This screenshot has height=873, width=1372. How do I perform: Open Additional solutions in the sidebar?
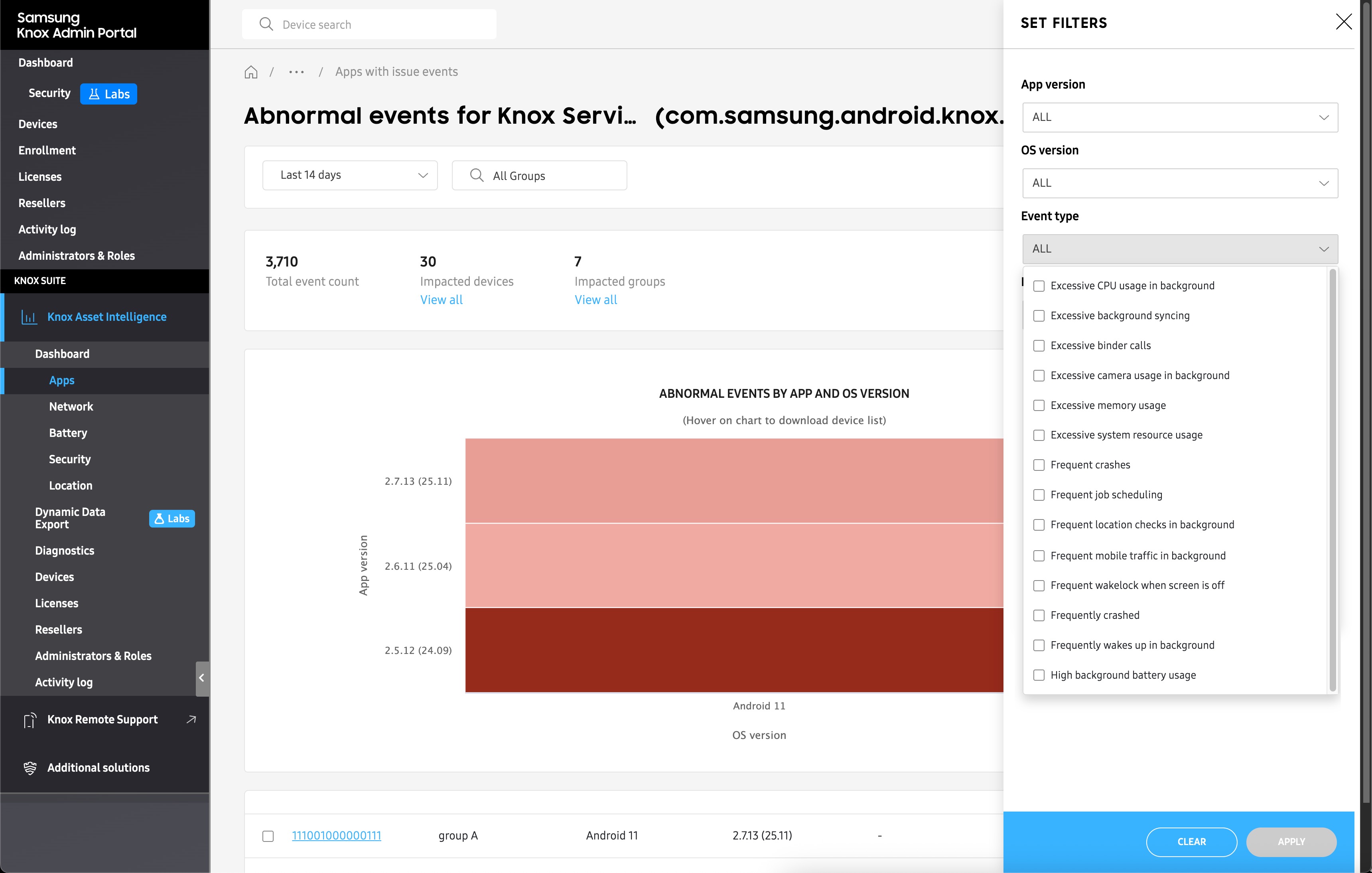click(x=98, y=768)
